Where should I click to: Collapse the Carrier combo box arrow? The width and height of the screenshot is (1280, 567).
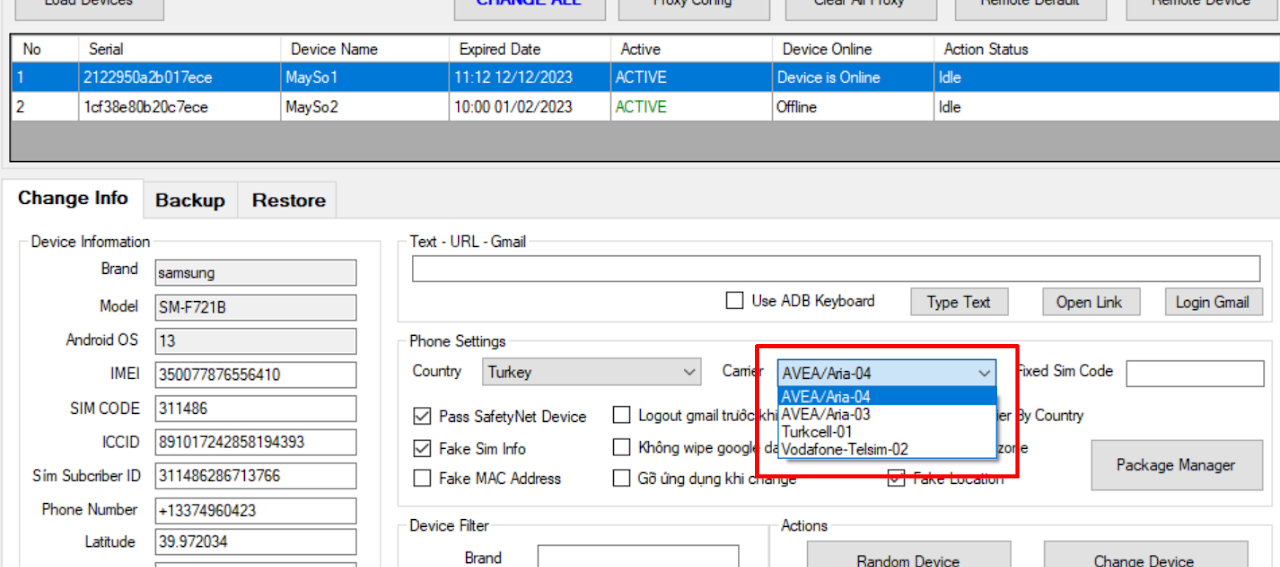pyautogui.click(x=984, y=373)
